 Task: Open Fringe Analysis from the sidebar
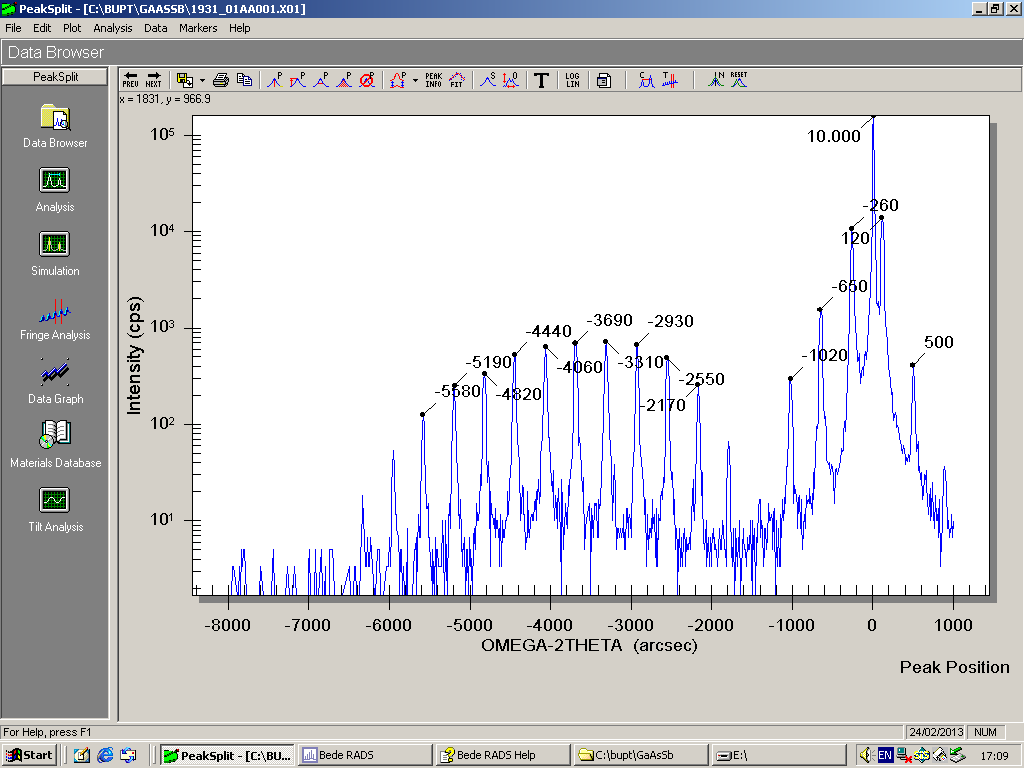(x=55, y=320)
